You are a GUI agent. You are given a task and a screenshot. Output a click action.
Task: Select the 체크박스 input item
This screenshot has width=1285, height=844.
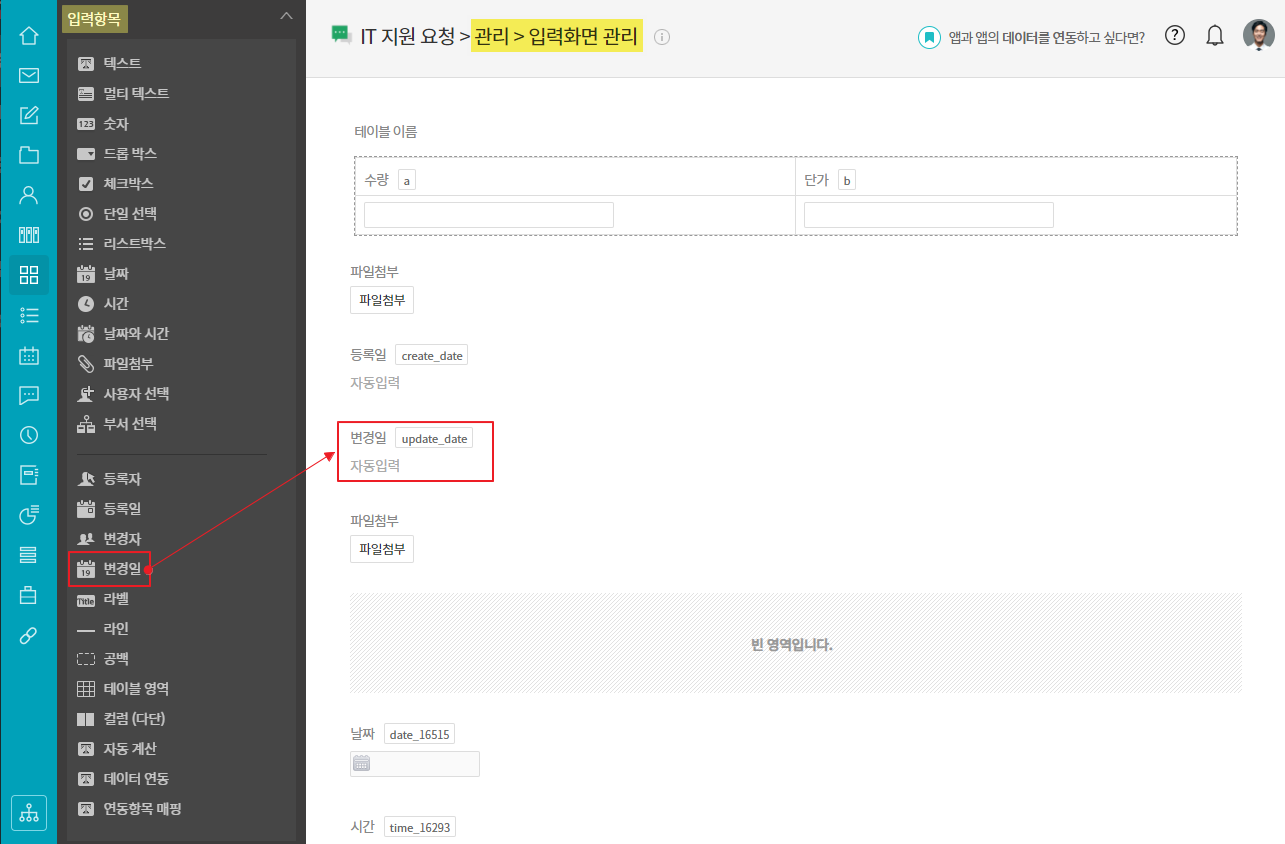click(x=128, y=184)
